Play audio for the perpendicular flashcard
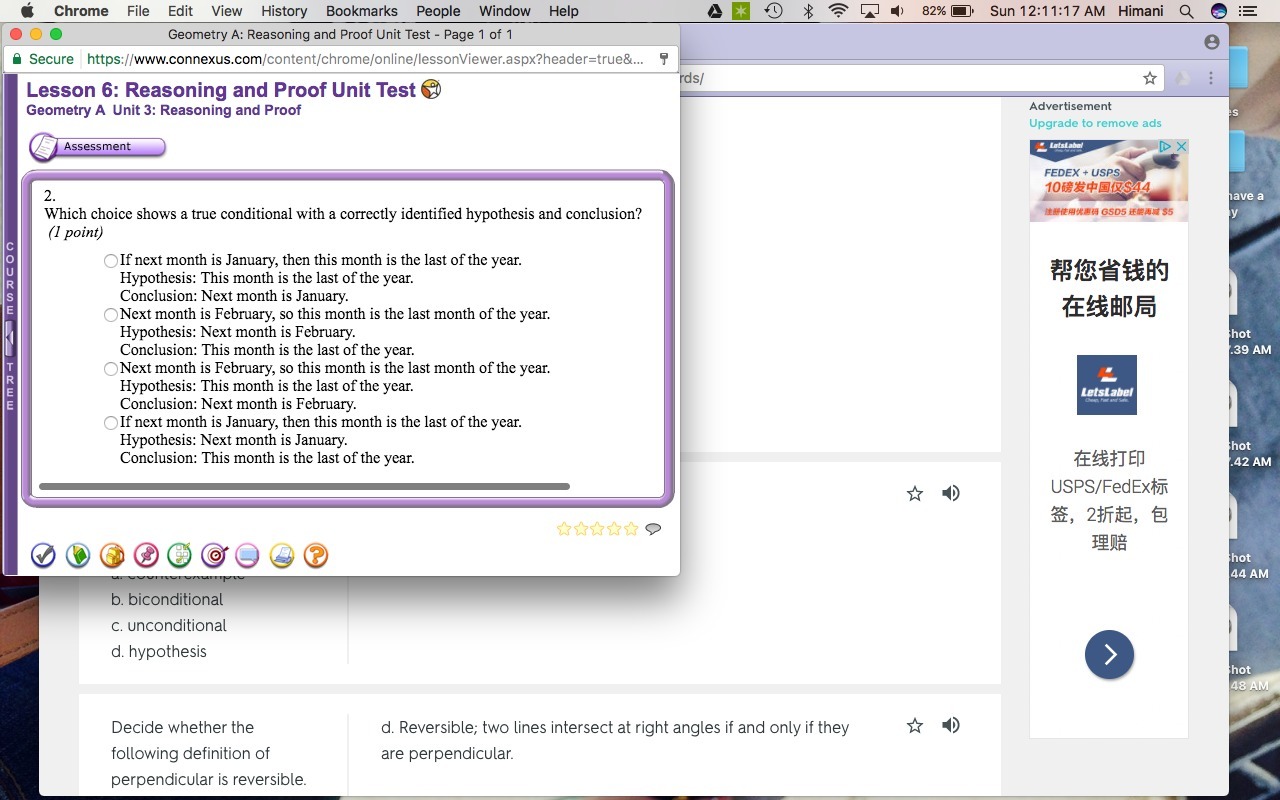The width and height of the screenshot is (1280, 800). [x=951, y=725]
